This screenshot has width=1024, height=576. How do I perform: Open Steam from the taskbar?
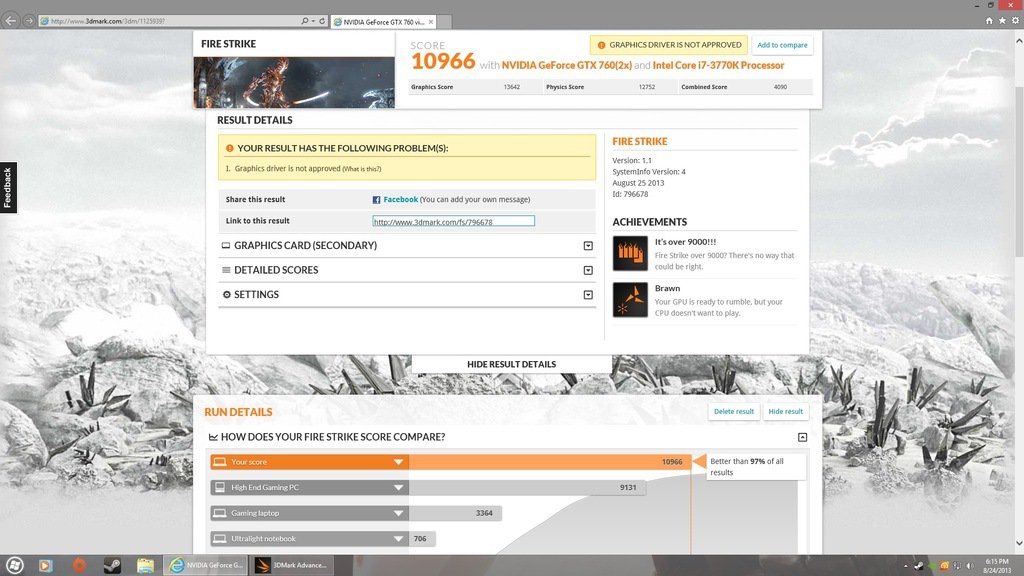coord(112,566)
